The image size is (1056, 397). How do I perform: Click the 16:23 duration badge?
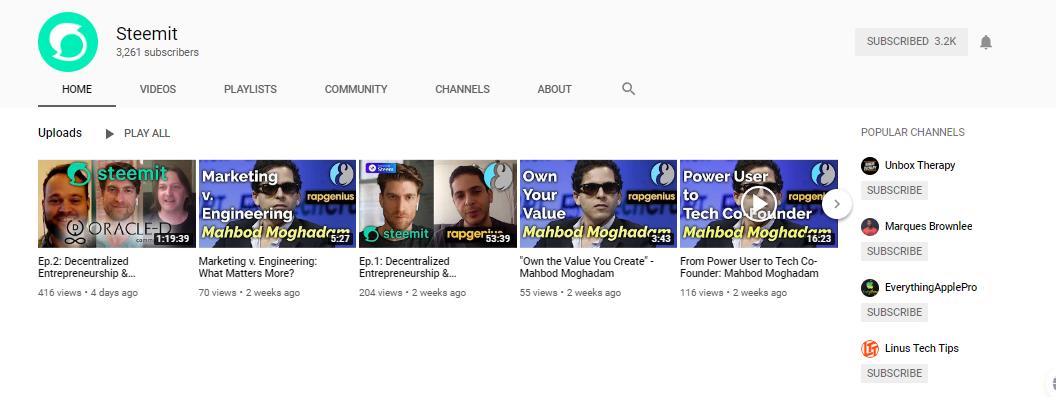(819, 239)
